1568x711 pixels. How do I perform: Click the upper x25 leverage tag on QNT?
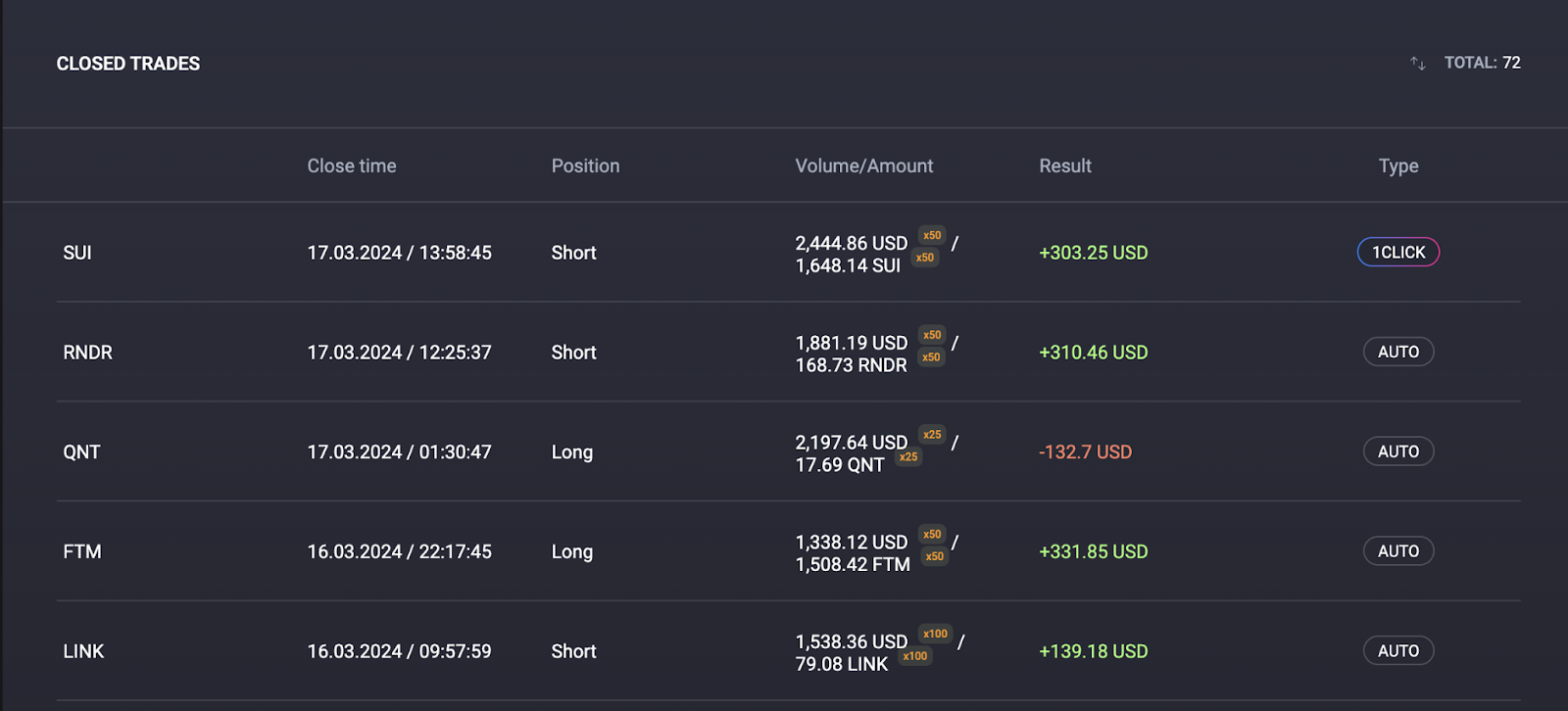932,435
